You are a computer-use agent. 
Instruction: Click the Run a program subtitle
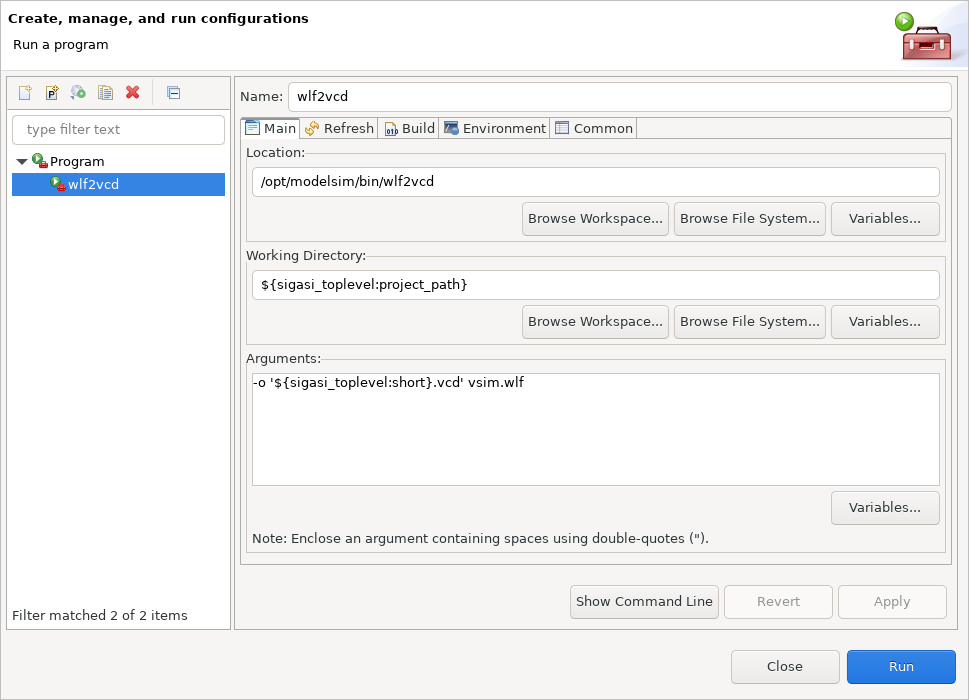pos(61,44)
